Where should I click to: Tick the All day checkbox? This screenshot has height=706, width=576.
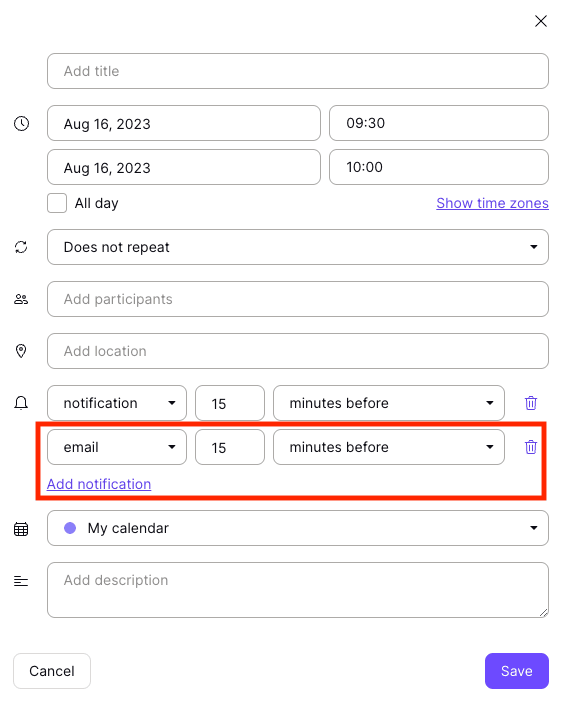pyautogui.click(x=57, y=203)
